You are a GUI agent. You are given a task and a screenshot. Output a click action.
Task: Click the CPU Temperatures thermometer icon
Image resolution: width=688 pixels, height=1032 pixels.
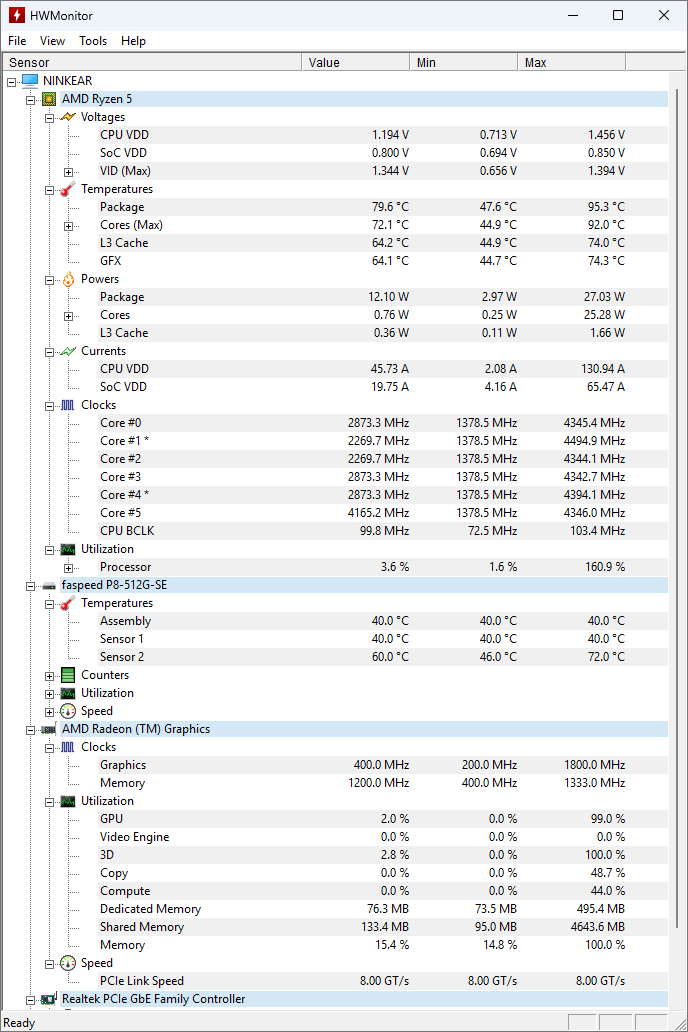[x=68, y=189]
